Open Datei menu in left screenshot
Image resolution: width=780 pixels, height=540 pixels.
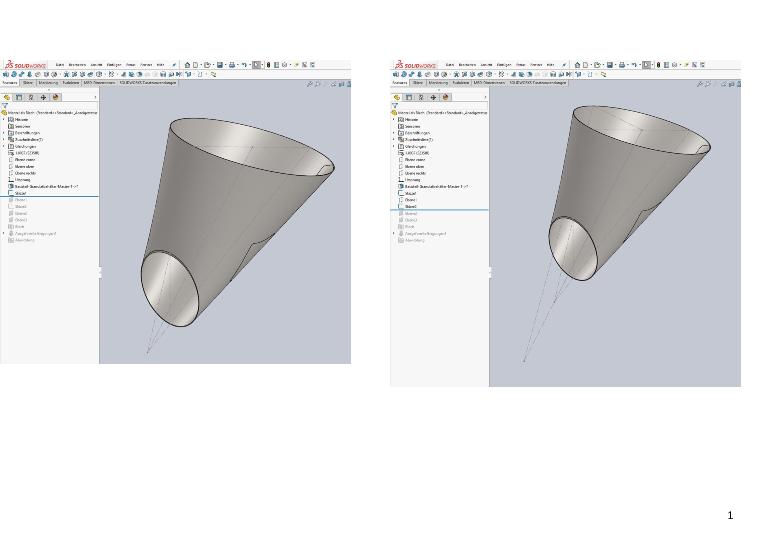click(60, 65)
